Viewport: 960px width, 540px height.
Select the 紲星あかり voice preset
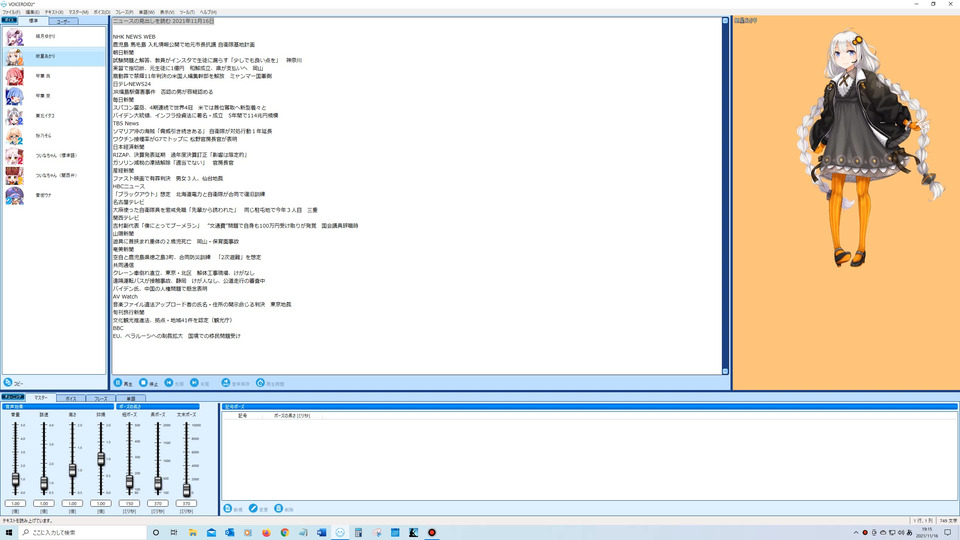coord(54,56)
